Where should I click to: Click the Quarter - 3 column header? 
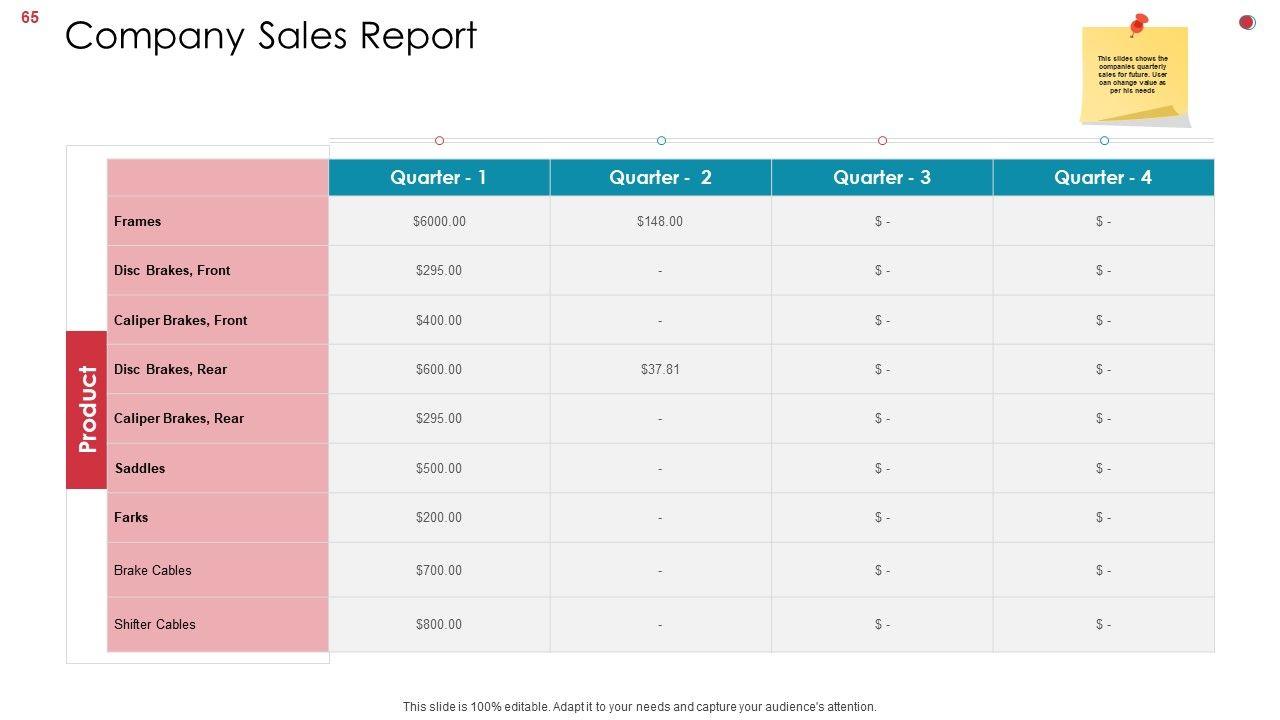(882, 178)
